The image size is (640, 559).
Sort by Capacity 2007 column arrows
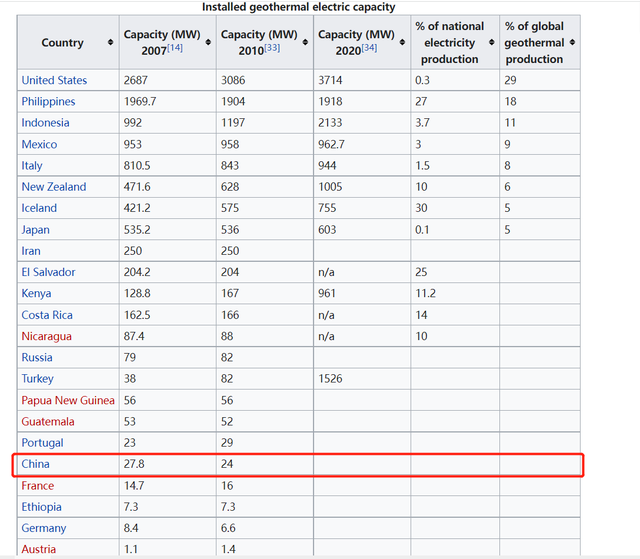208,42
